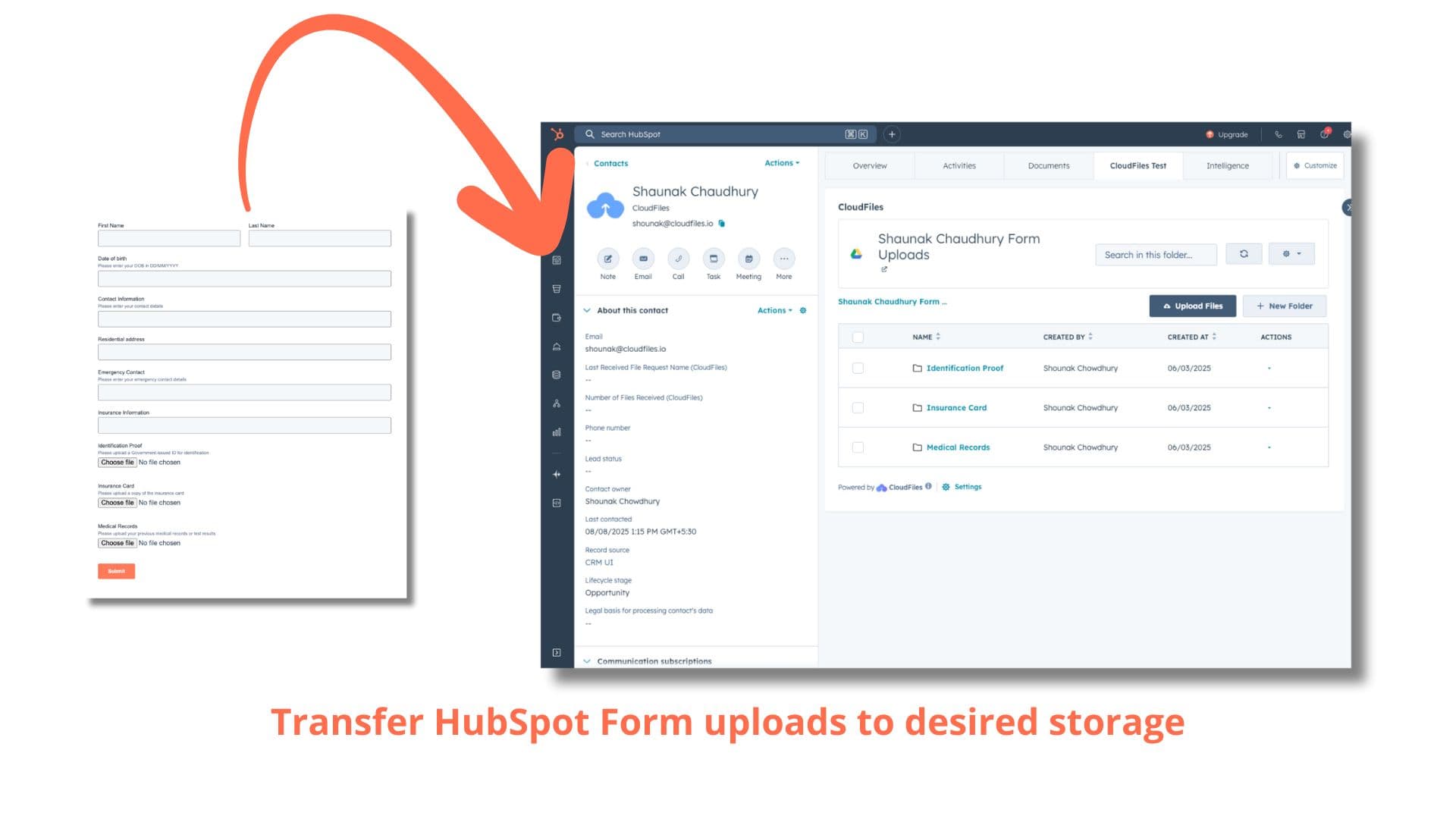The image size is (1456, 819).
Task: Check the Medical Records row checkbox
Action: (858, 447)
